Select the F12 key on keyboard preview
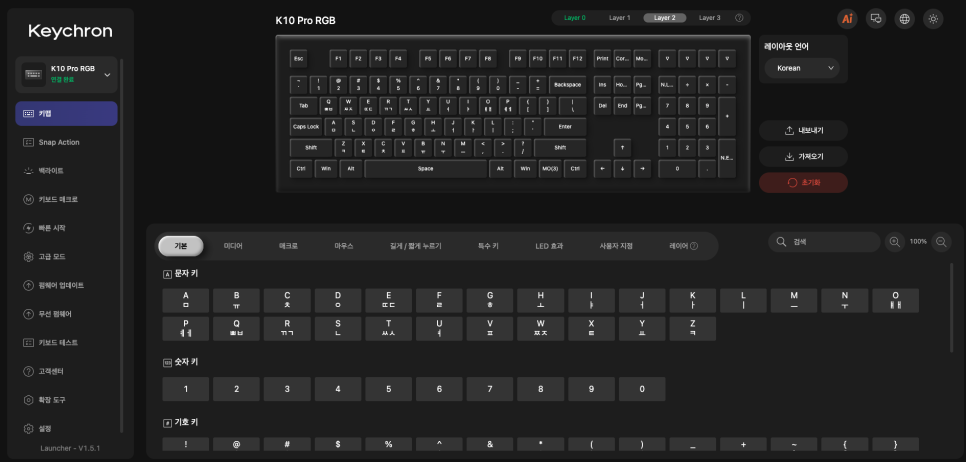 click(x=577, y=59)
